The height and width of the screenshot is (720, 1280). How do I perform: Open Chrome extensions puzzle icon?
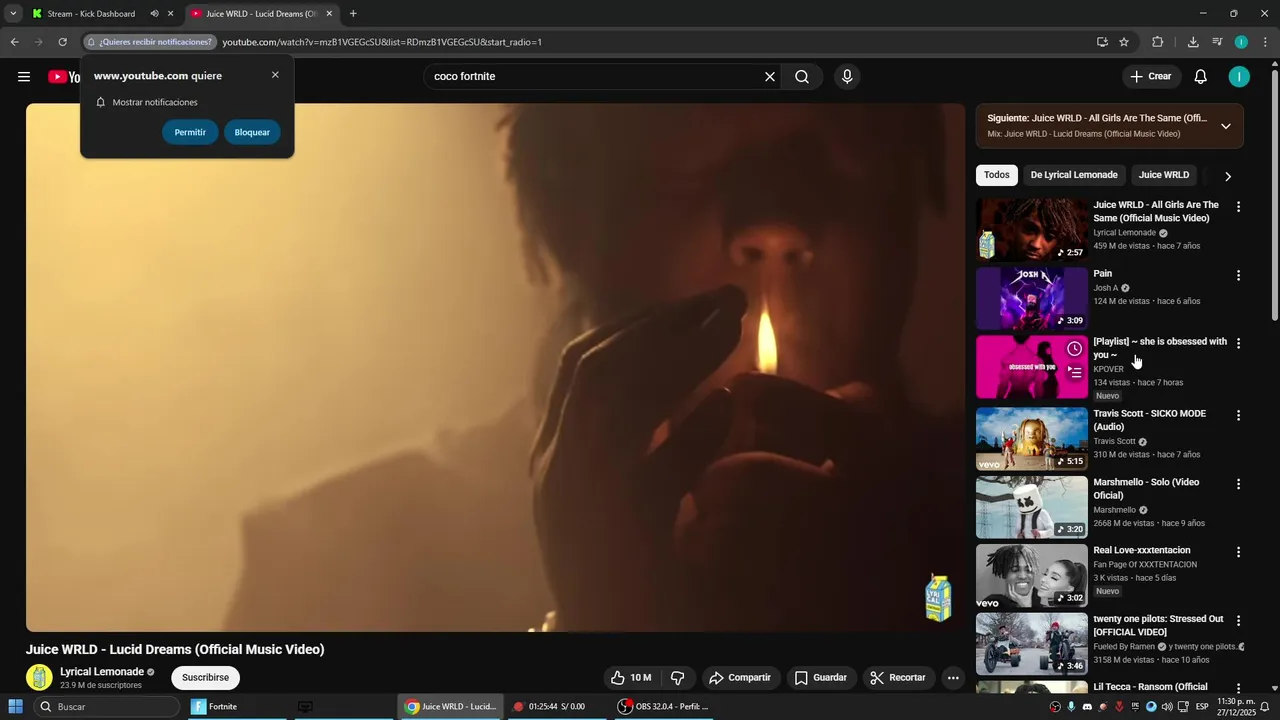click(x=1158, y=42)
